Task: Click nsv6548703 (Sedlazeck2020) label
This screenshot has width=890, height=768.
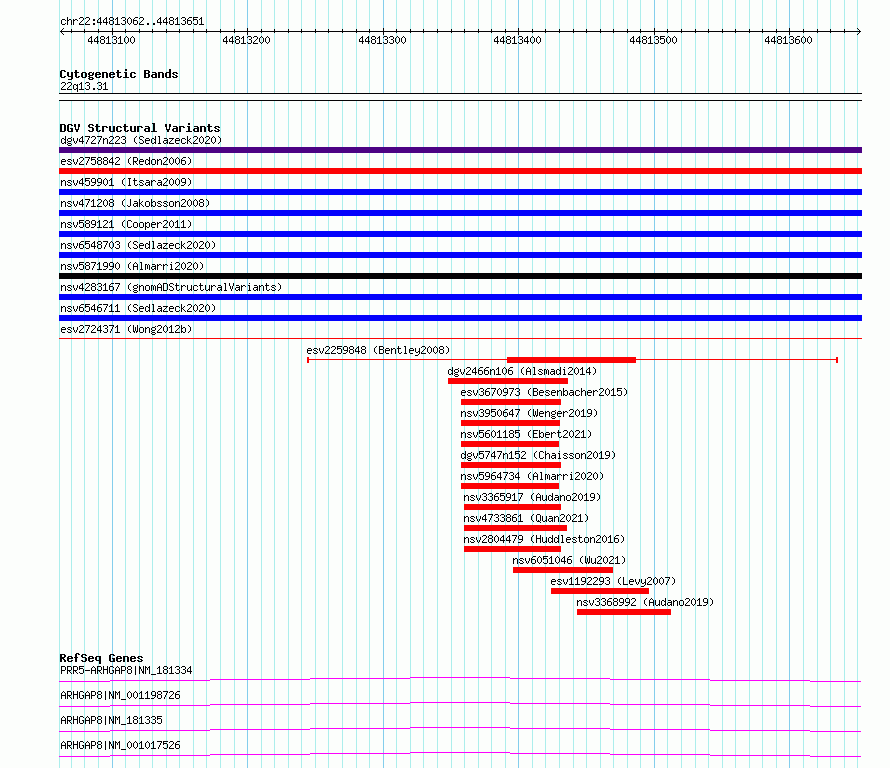Action: tap(138, 245)
